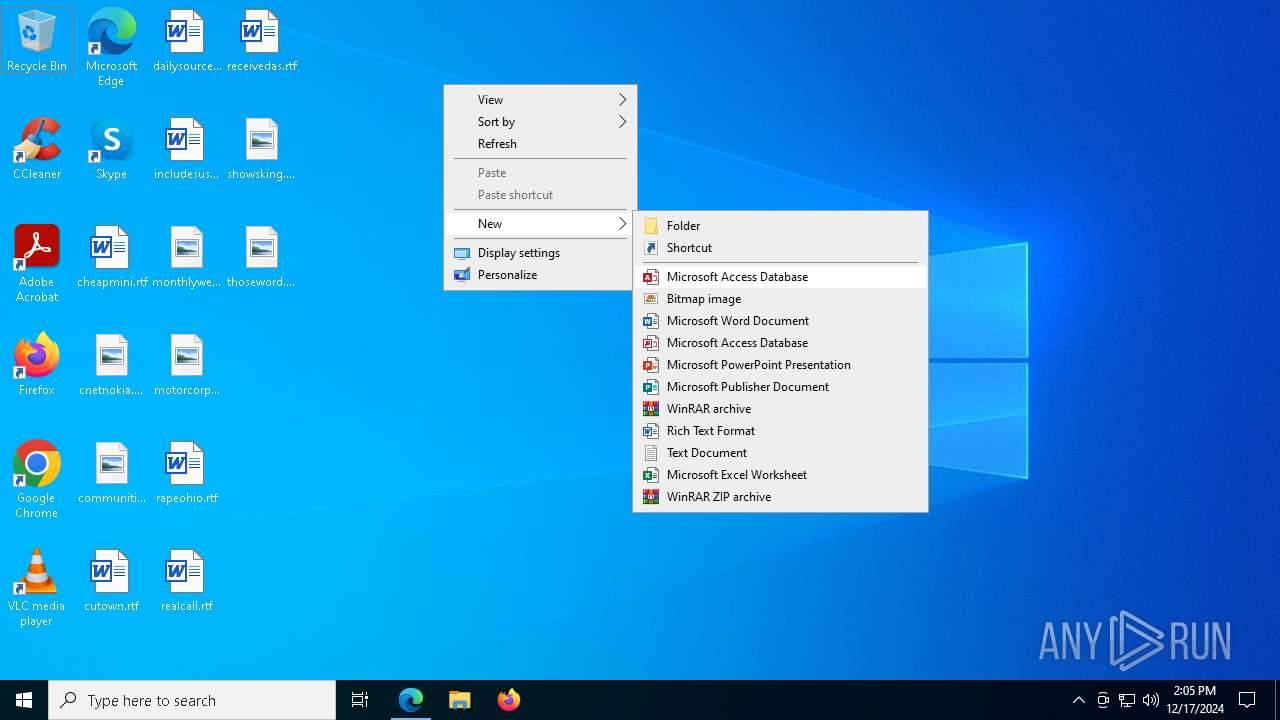Screen dimensions: 1280x720
Task: Create a new Bitmap image
Action: point(780,299)
